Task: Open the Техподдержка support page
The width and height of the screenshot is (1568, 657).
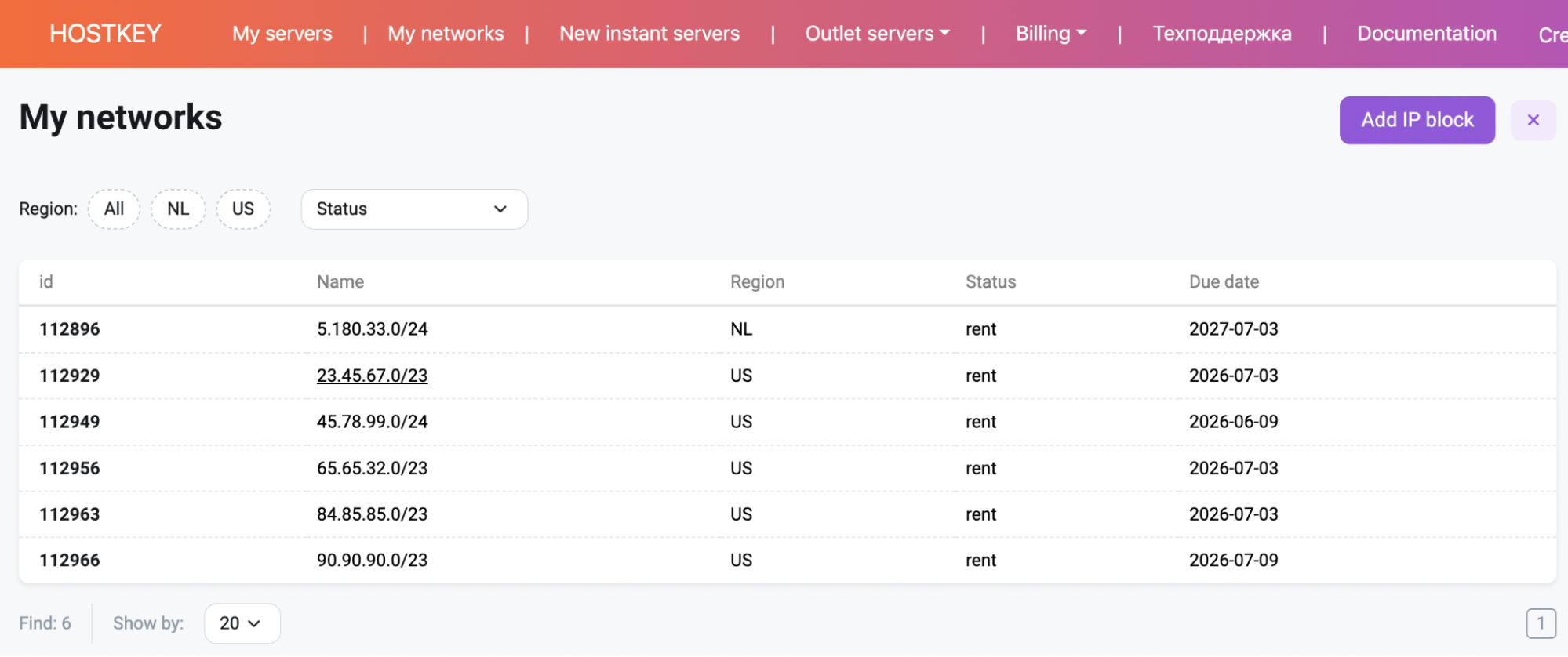Action: (x=1221, y=34)
